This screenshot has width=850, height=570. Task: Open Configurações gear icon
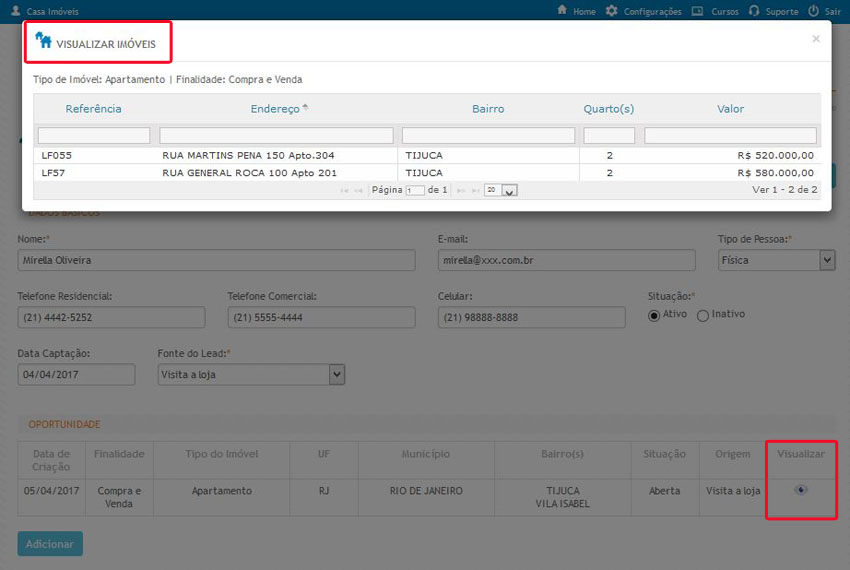(611, 11)
